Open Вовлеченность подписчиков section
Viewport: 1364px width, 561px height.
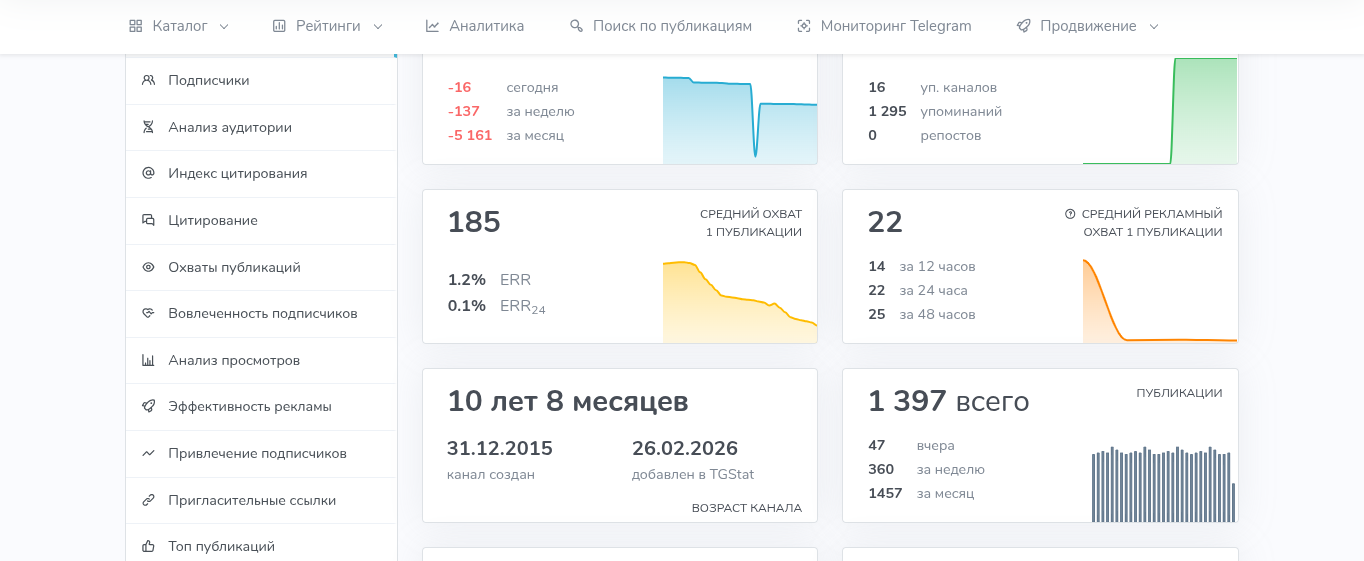261,313
